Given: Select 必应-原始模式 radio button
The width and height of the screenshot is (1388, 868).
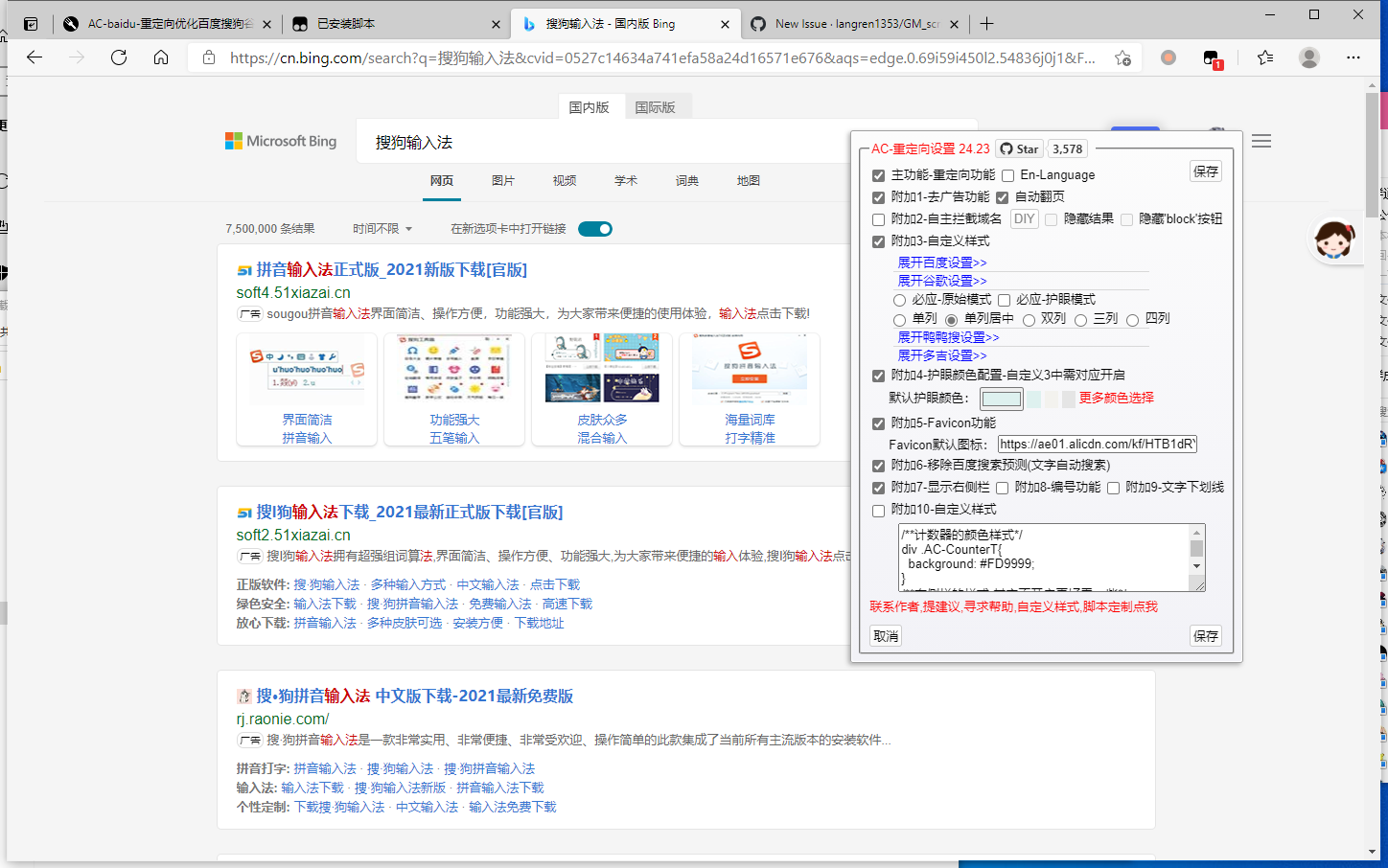Looking at the screenshot, I should pos(899,301).
